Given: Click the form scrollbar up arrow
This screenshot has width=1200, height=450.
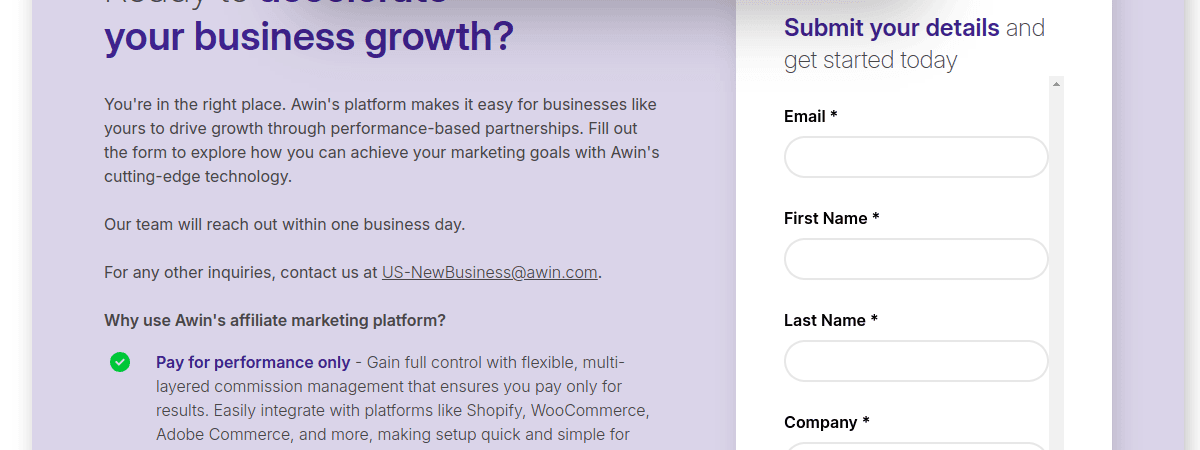Looking at the screenshot, I should point(1056,85).
